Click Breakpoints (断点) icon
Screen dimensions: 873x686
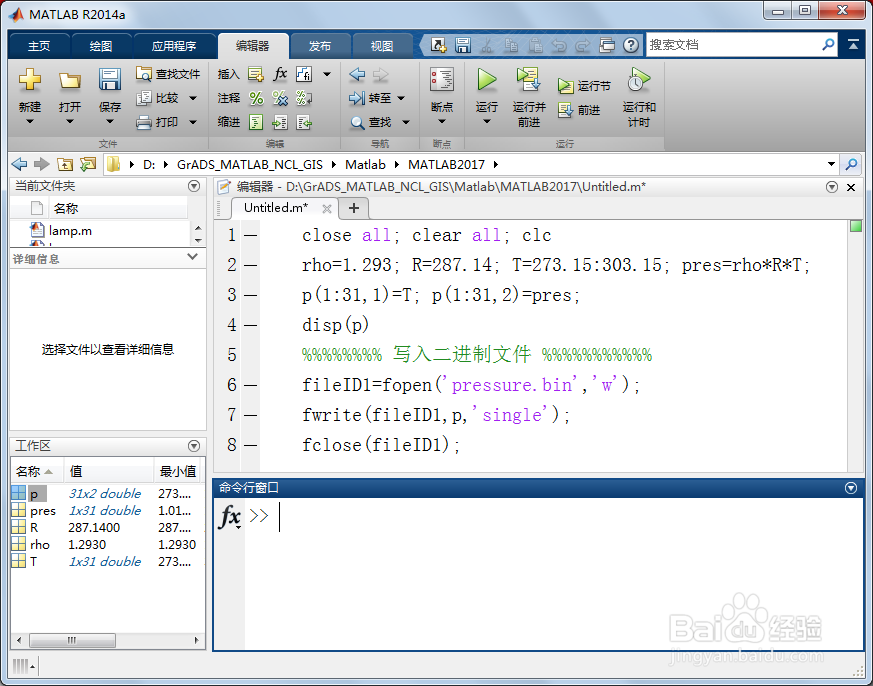point(442,80)
